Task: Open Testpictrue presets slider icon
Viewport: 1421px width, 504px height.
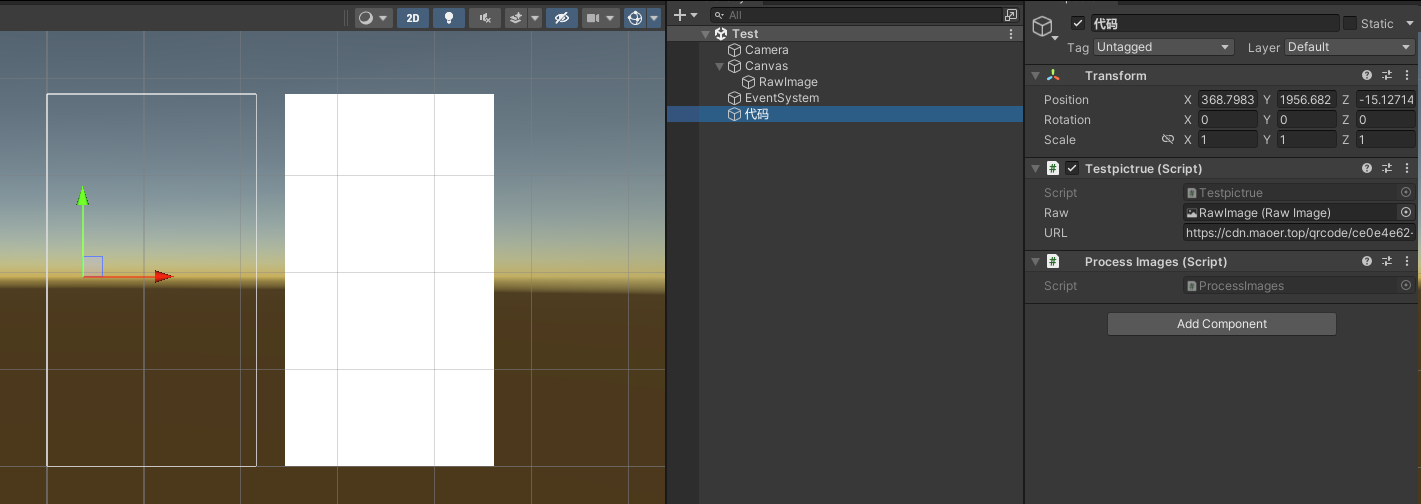Action: point(1387,169)
